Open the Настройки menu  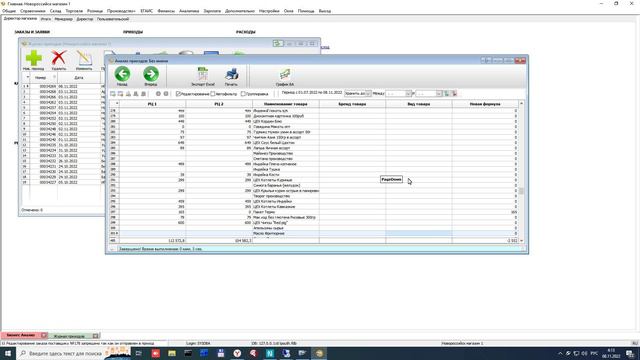[x=269, y=11]
